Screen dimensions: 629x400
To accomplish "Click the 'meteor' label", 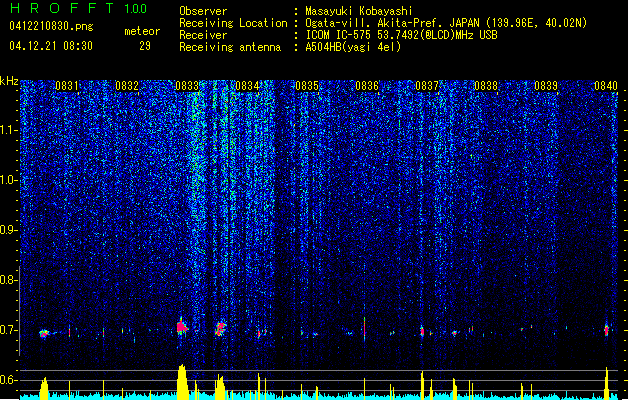I will (x=142, y=31).
